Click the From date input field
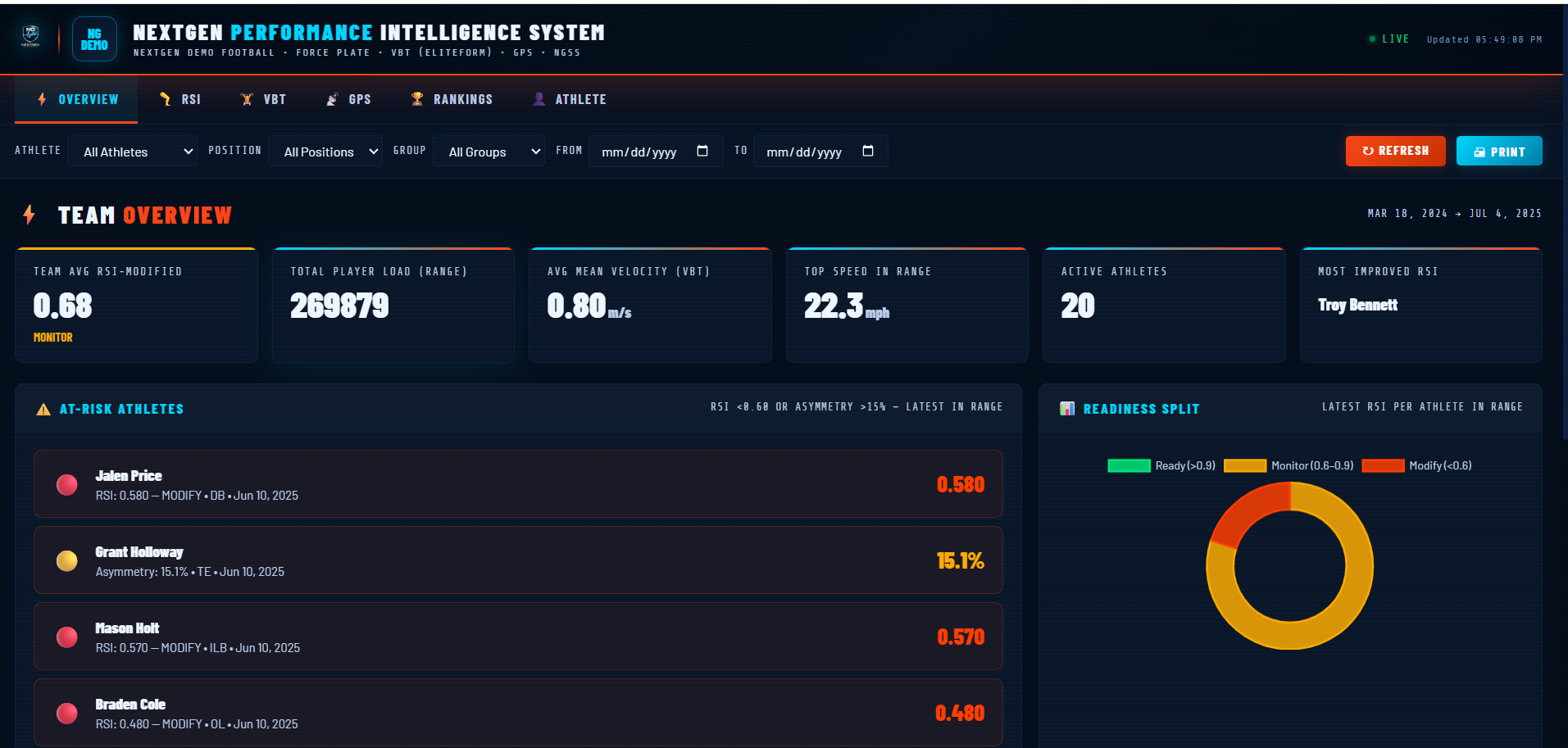The image size is (1568, 748). [x=656, y=152]
